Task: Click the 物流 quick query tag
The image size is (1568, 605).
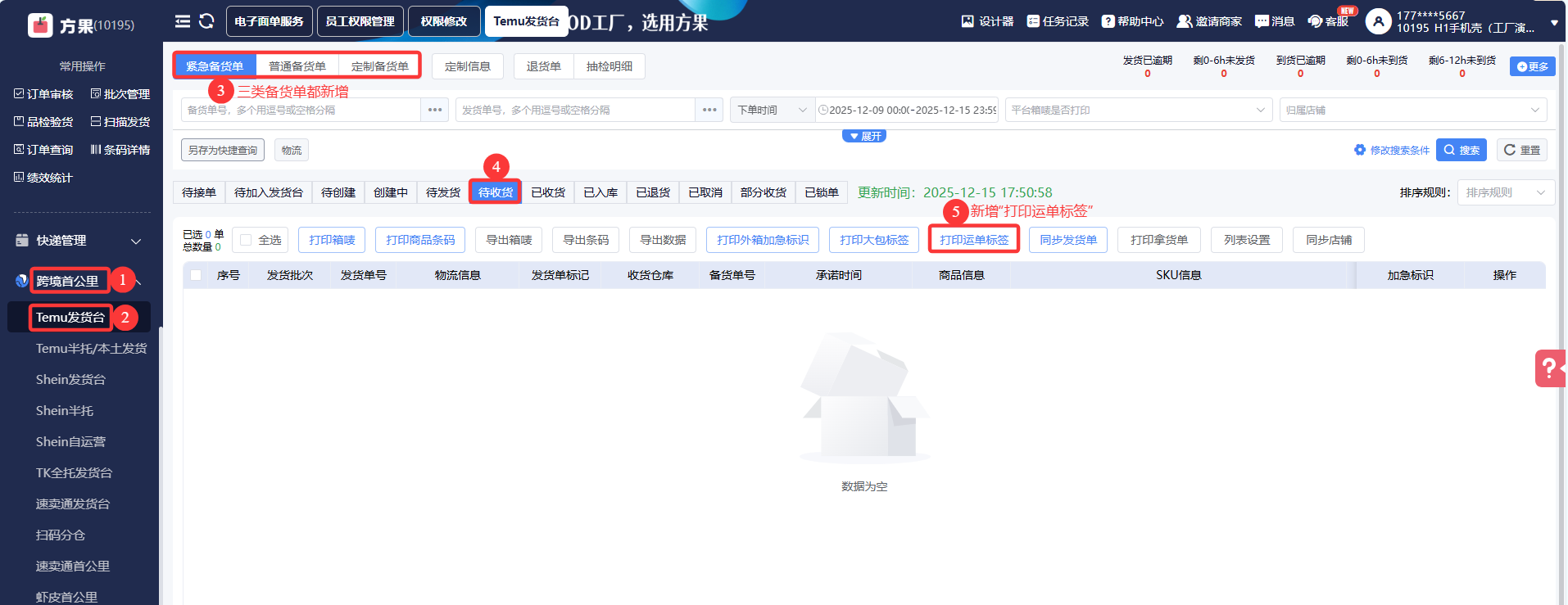Action: 292,150
